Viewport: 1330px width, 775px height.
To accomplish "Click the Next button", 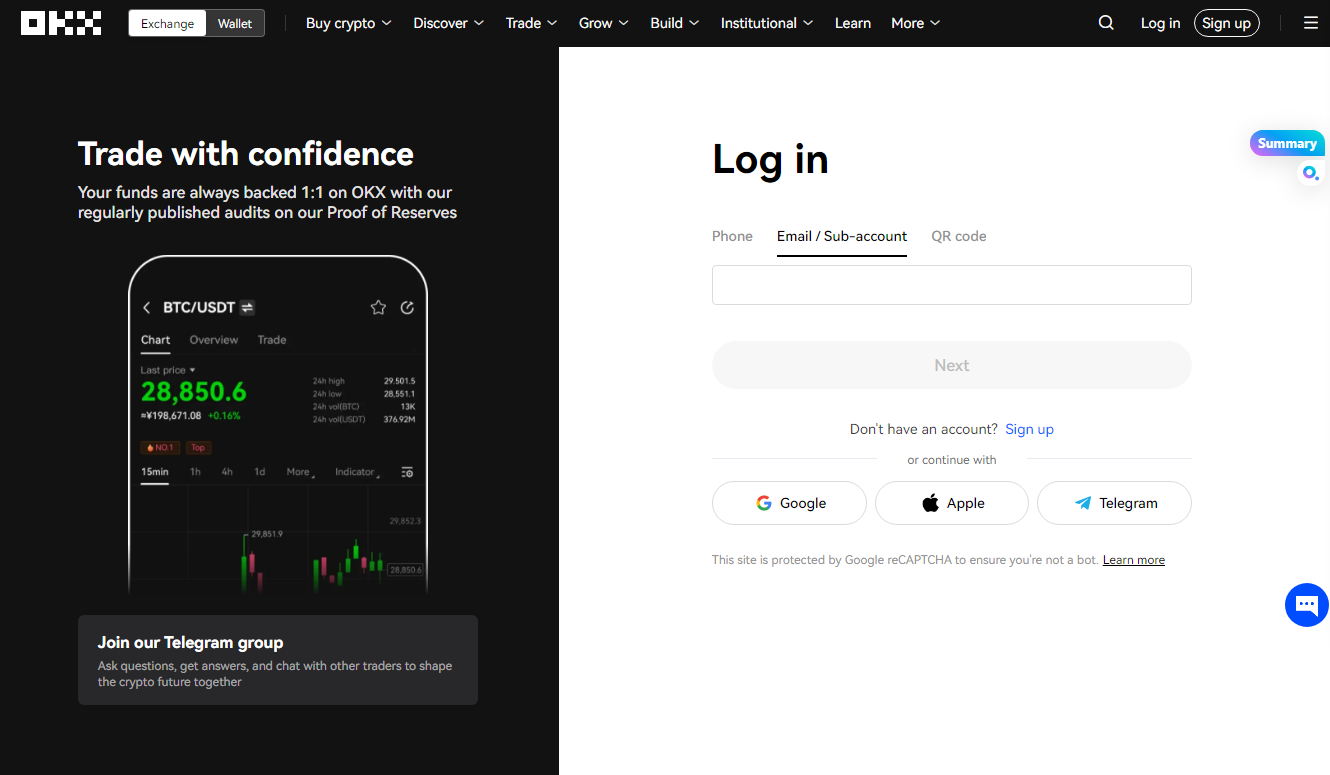I will coord(952,365).
